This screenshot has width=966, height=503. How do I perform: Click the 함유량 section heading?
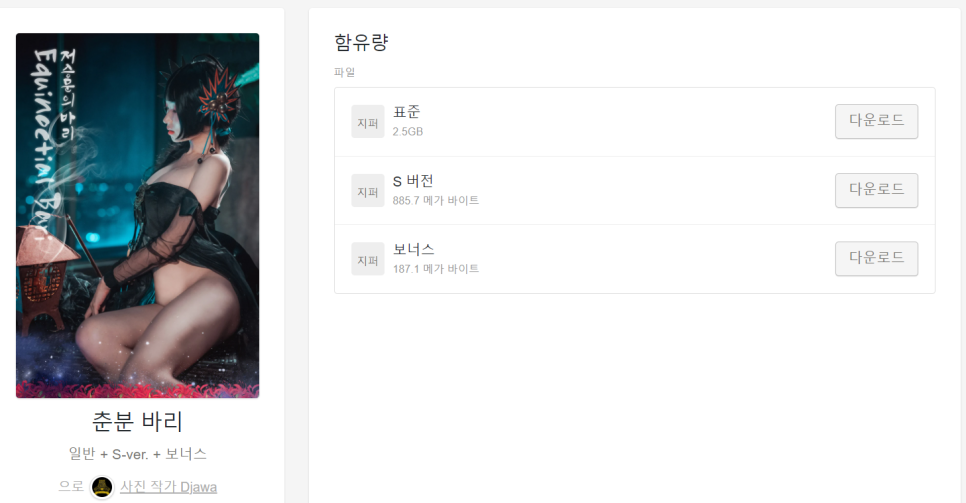(361, 43)
